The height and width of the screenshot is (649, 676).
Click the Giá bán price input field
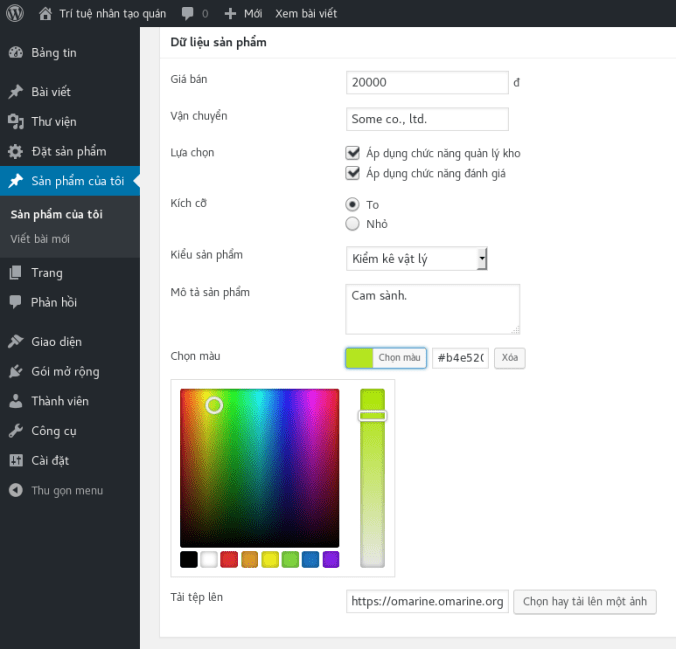[x=427, y=83]
